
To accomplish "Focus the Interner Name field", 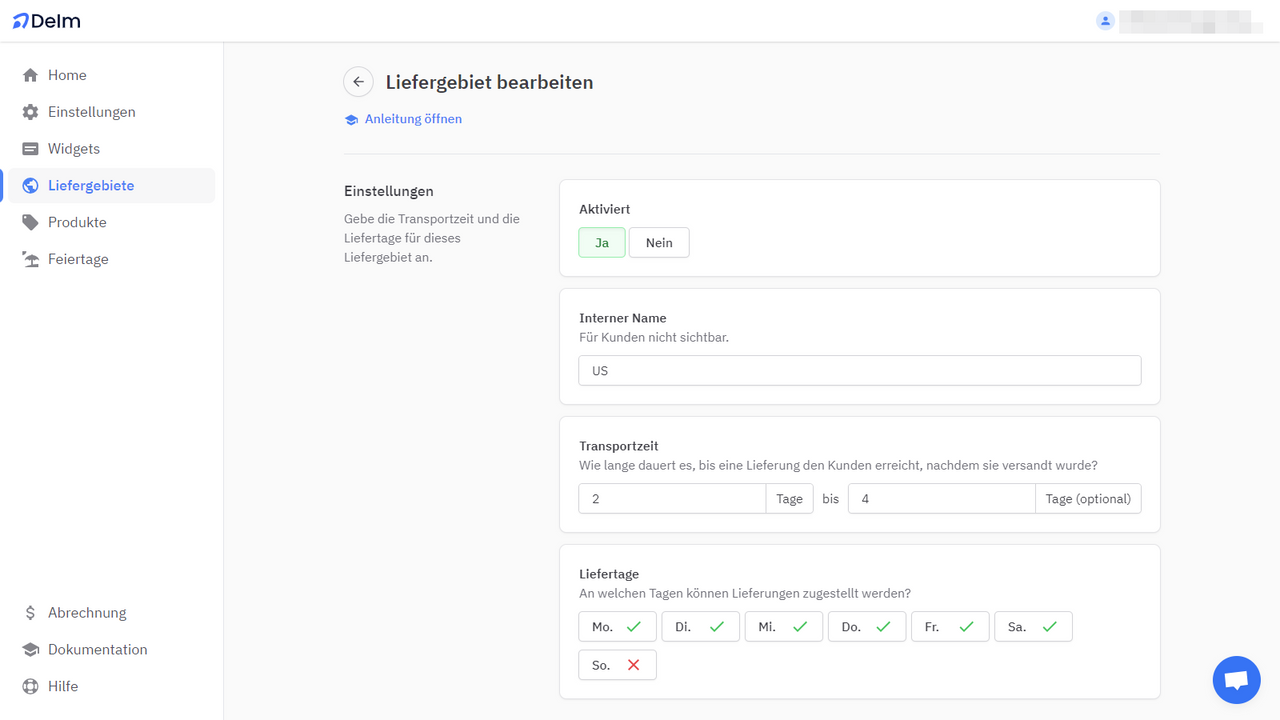I will point(860,371).
